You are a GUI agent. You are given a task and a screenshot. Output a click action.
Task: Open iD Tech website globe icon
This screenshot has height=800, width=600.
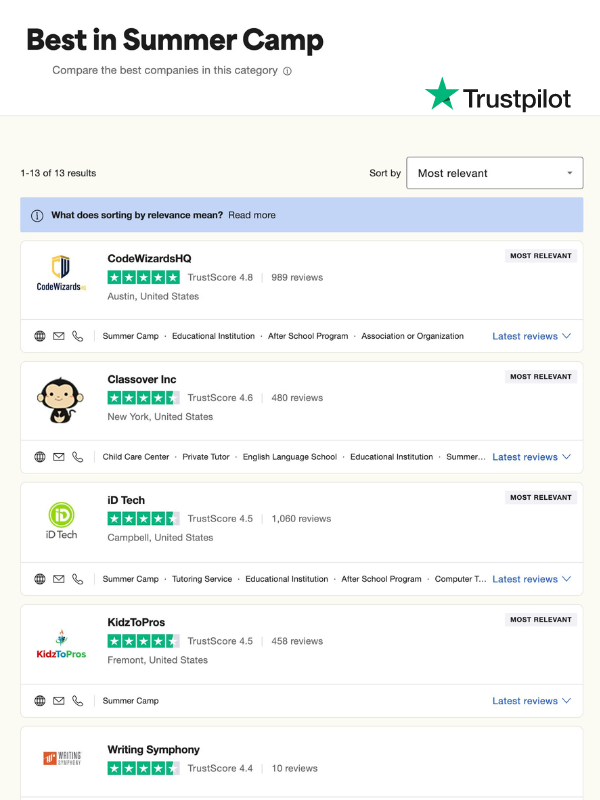pos(40,579)
